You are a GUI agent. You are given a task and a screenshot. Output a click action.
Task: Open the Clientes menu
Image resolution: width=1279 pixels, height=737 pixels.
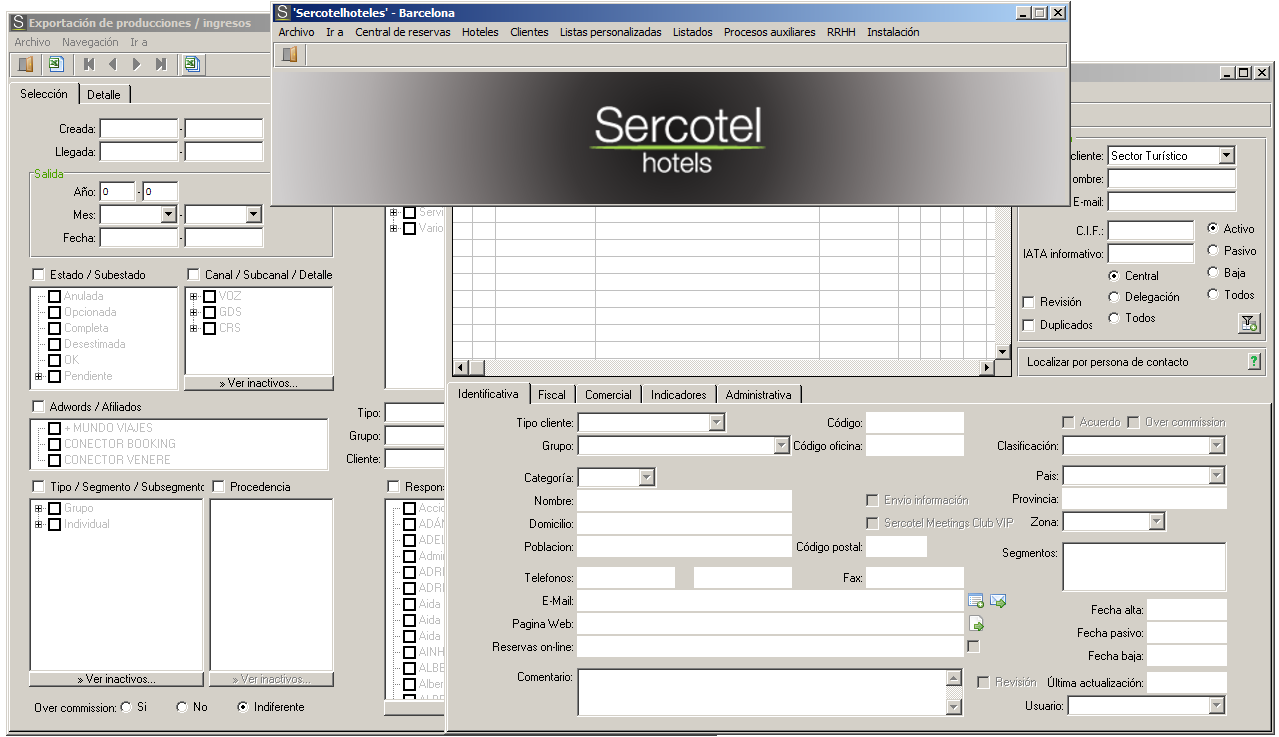529,32
